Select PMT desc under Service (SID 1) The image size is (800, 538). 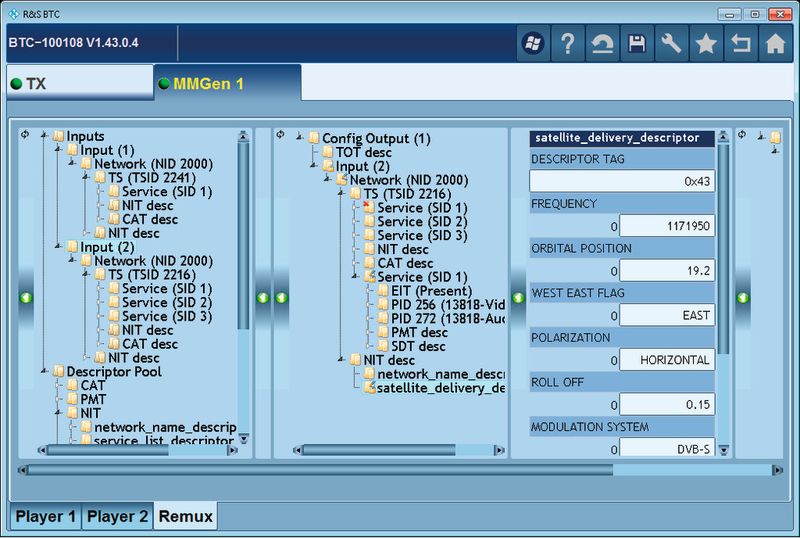[419, 332]
